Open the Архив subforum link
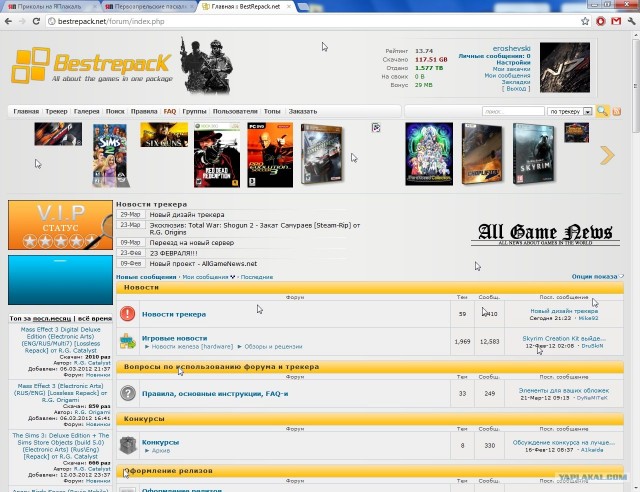Screen dimensions: 640x492 [161, 451]
